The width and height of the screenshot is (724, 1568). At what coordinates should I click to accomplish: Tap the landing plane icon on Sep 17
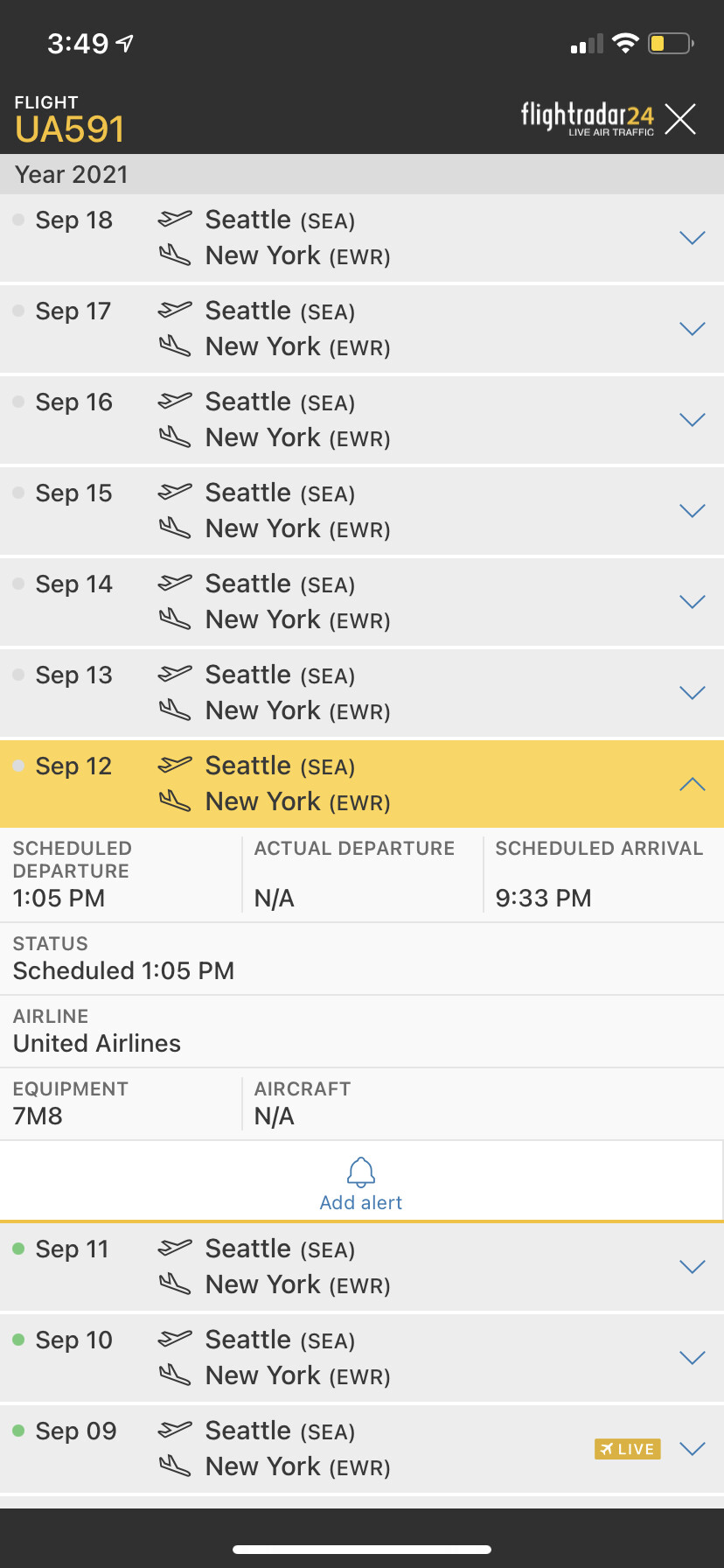pyautogui.click(x=174, y=346)
